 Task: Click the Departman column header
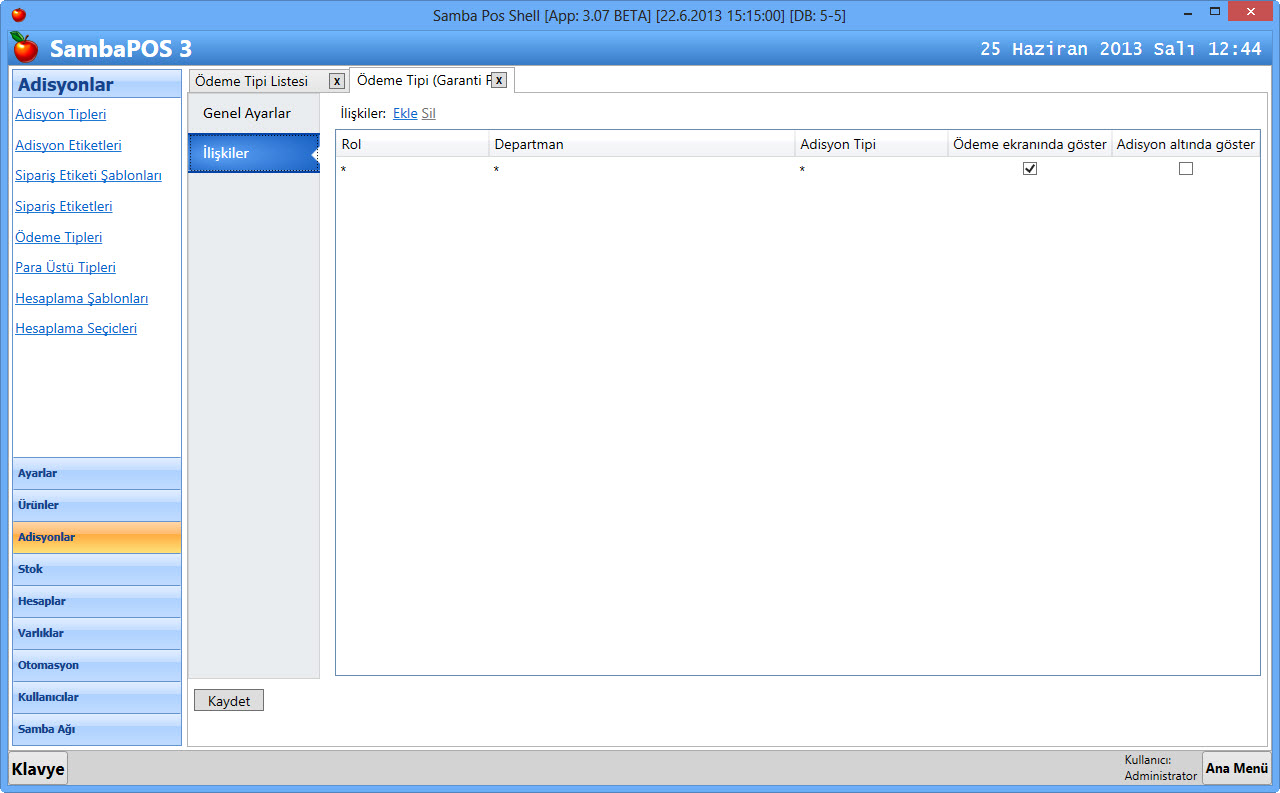pyautogui.click(x=641, y=145)
